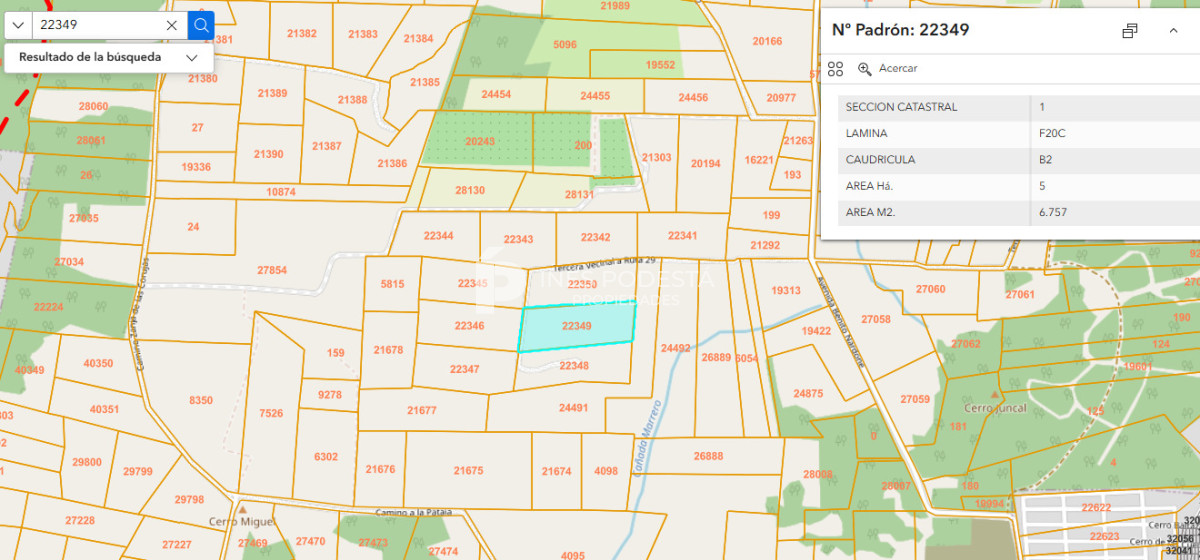This screenshot has height=560, width=1200.
Task: Click the highlighted parcel 22349 on the map
Action: [577, 326]
